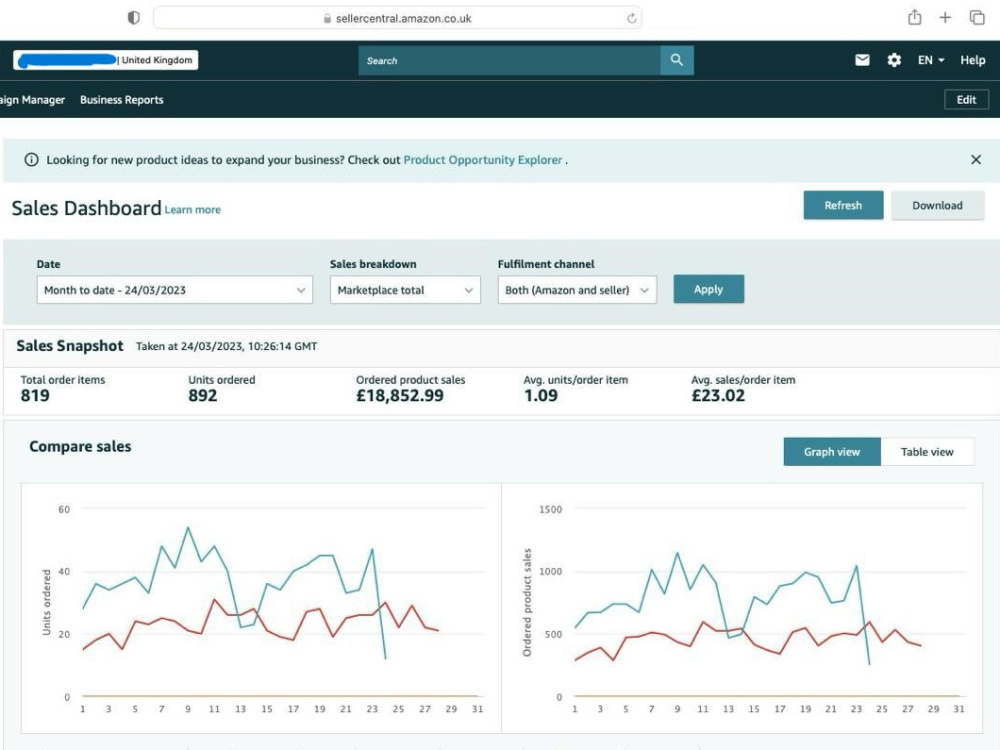Click the Avg. sales/order item £23.02
The height and width of the screenshot is (750, 1000).
718,395
